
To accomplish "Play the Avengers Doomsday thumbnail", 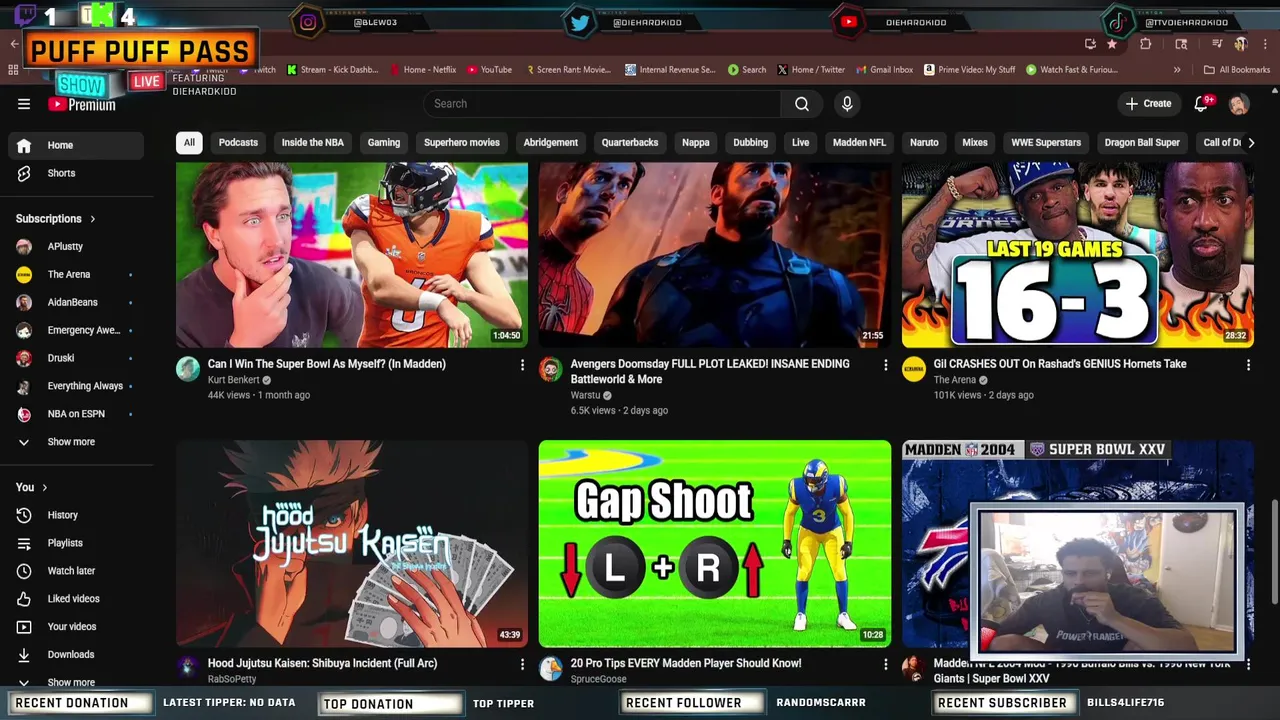I will (x=715, y=255).
